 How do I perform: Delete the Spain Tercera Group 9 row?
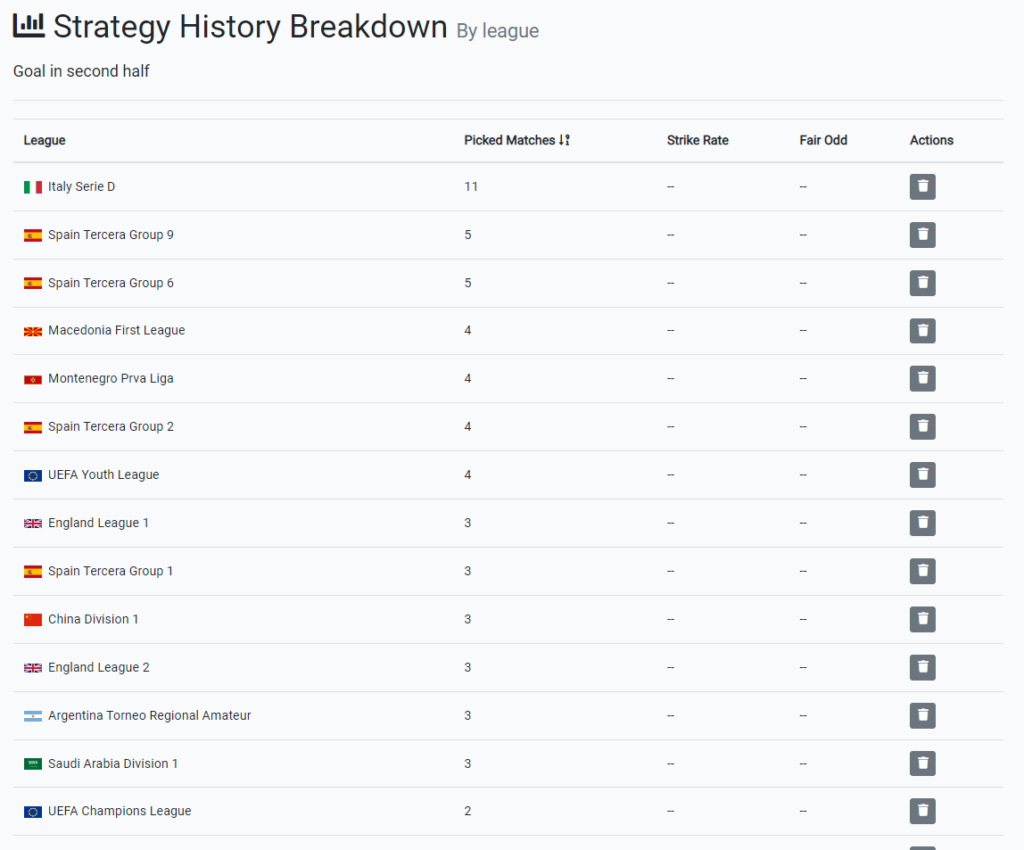point(922,234)
